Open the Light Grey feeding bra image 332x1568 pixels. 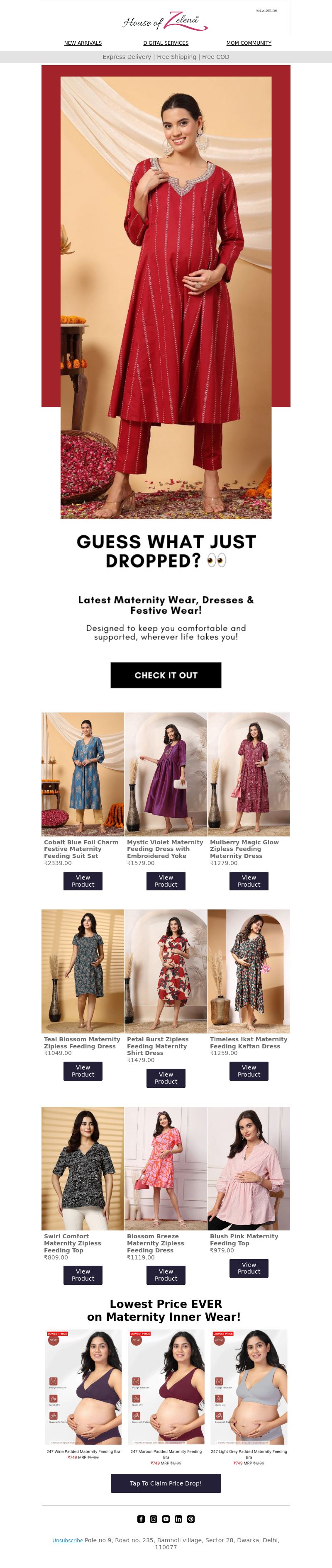pyautogui.click(x=249, y=1387)
